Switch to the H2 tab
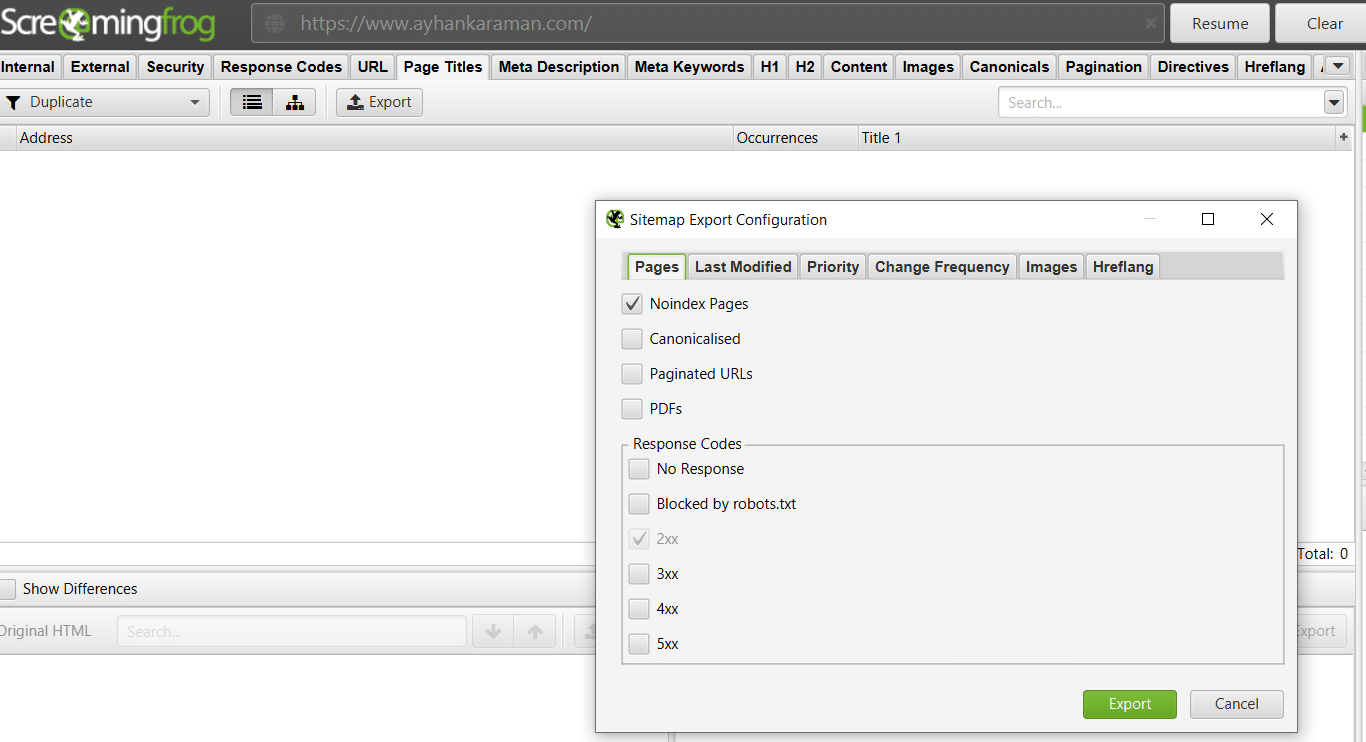The width and height of the screenshot is (1366, 742). click(x=805, y=67)
